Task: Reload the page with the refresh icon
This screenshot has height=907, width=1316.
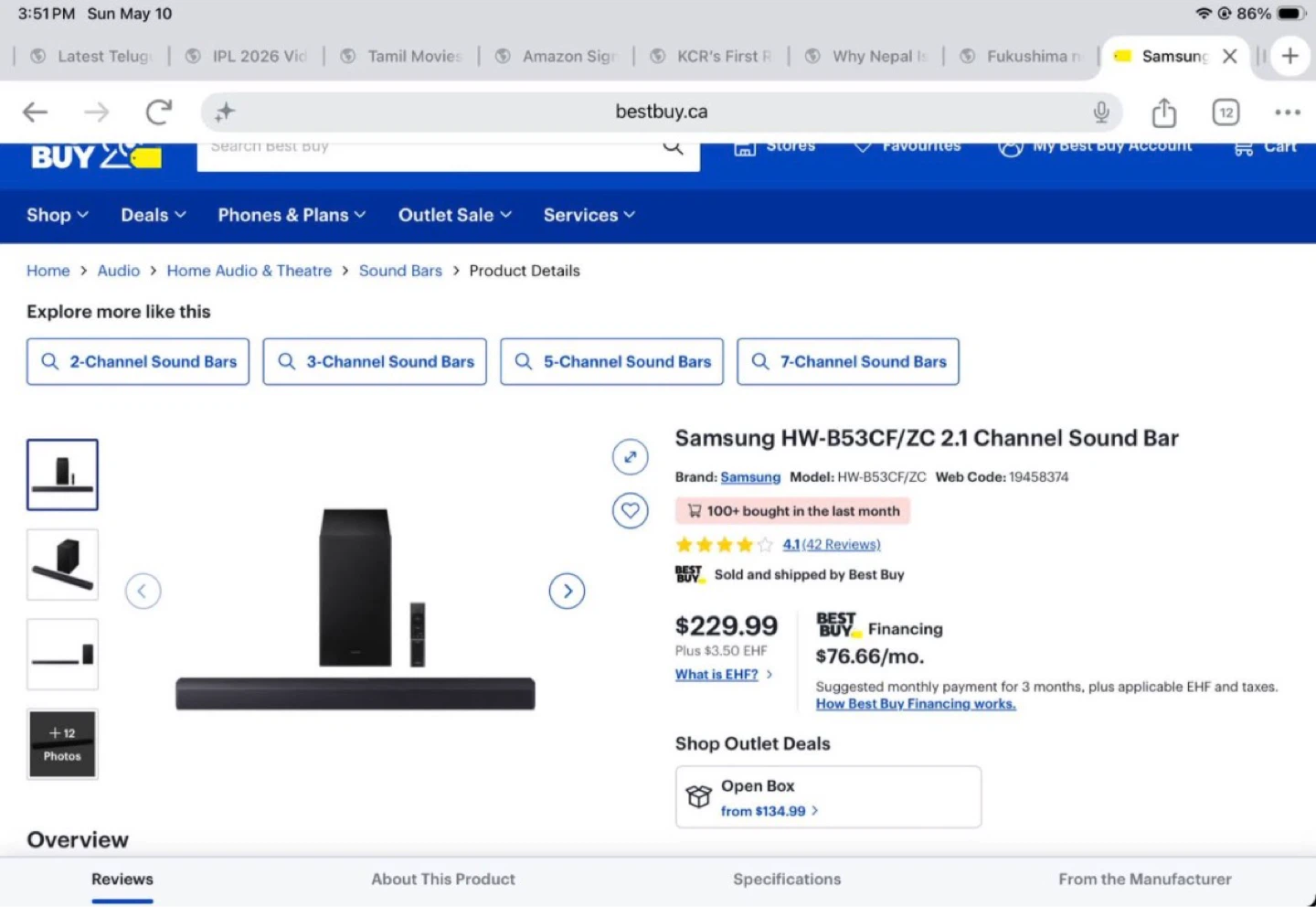Action: click(x=159, y=112)
